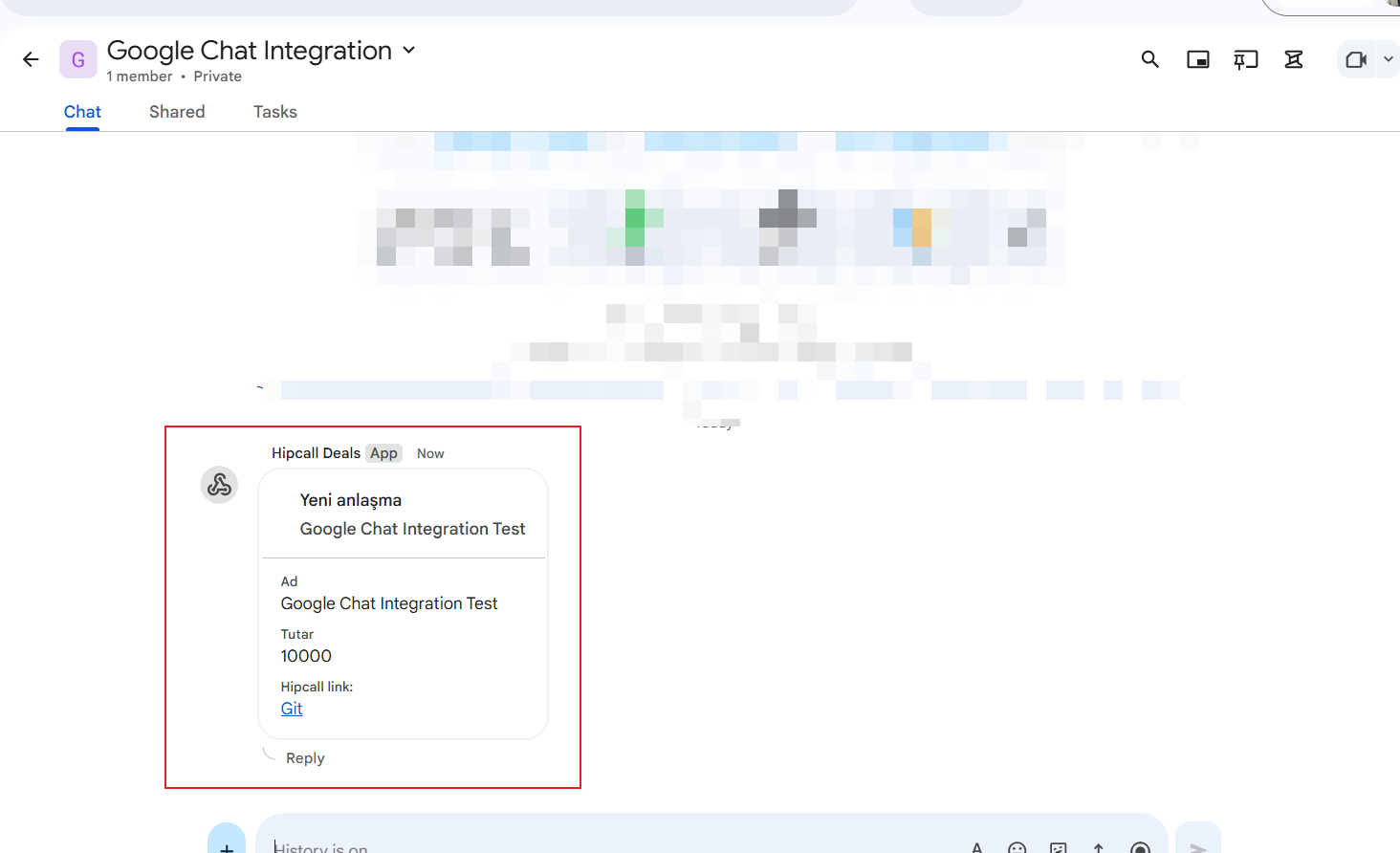
Task: Click the Tutar field label
Action: click(297, 634)
